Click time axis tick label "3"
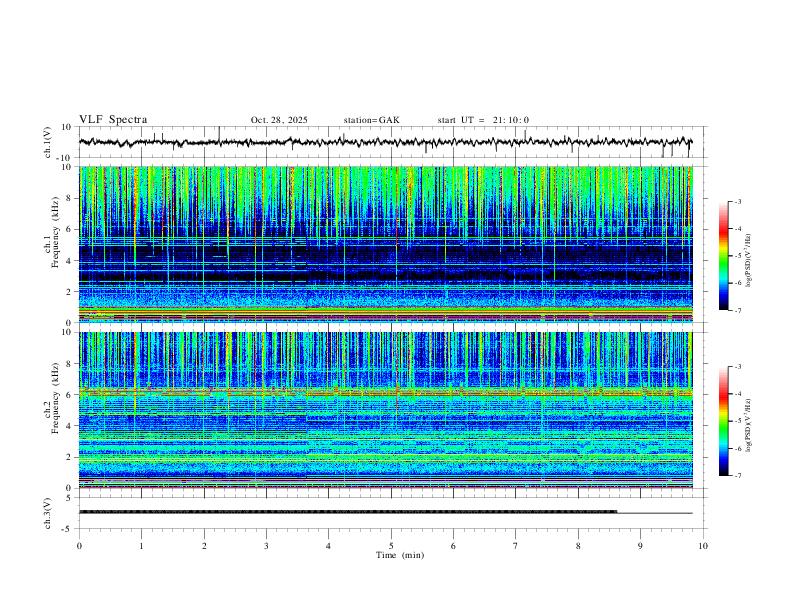 pyautogui.click(x=266, y=546)
